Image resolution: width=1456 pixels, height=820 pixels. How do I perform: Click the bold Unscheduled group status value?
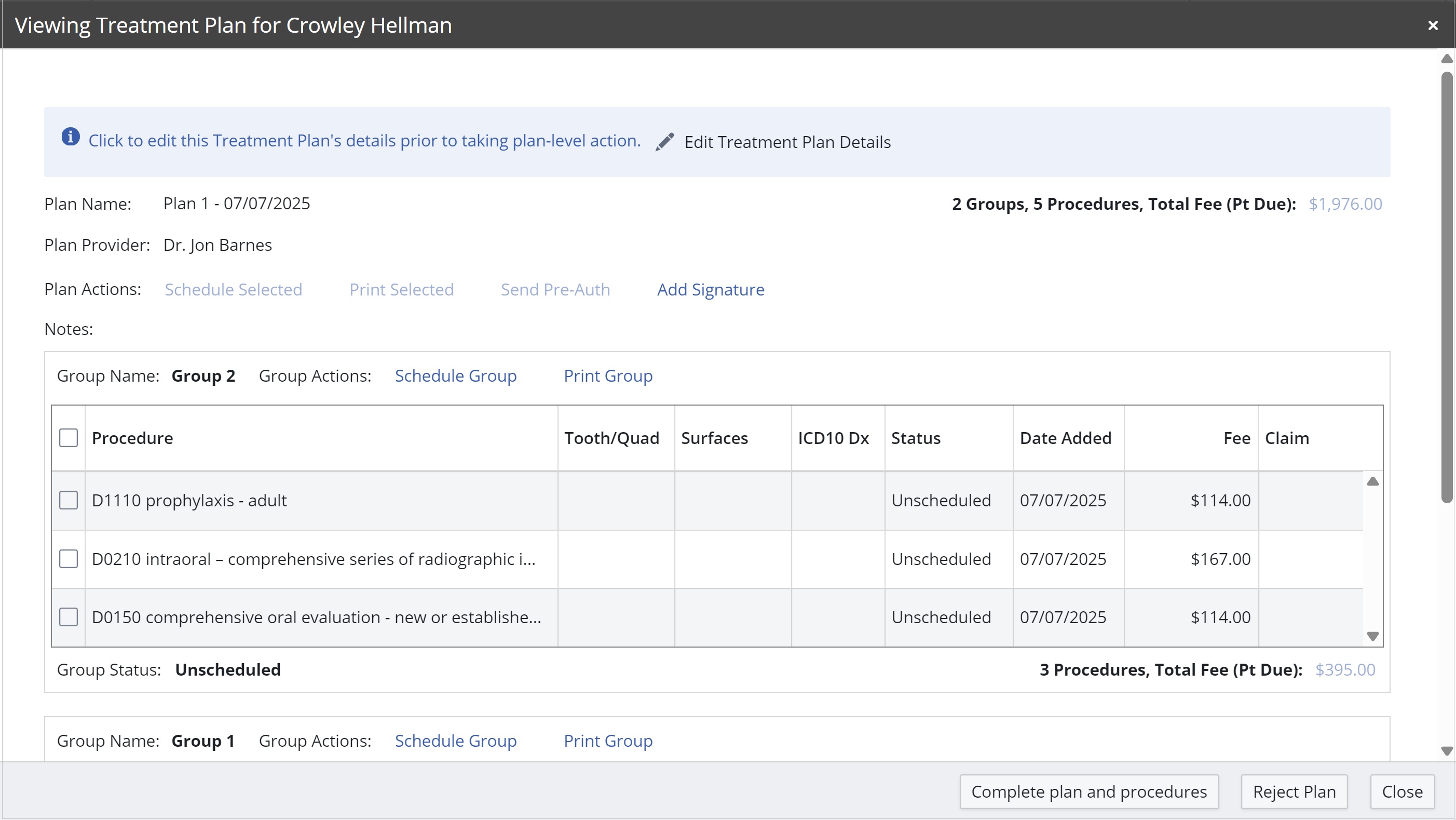tap(228, 669)
